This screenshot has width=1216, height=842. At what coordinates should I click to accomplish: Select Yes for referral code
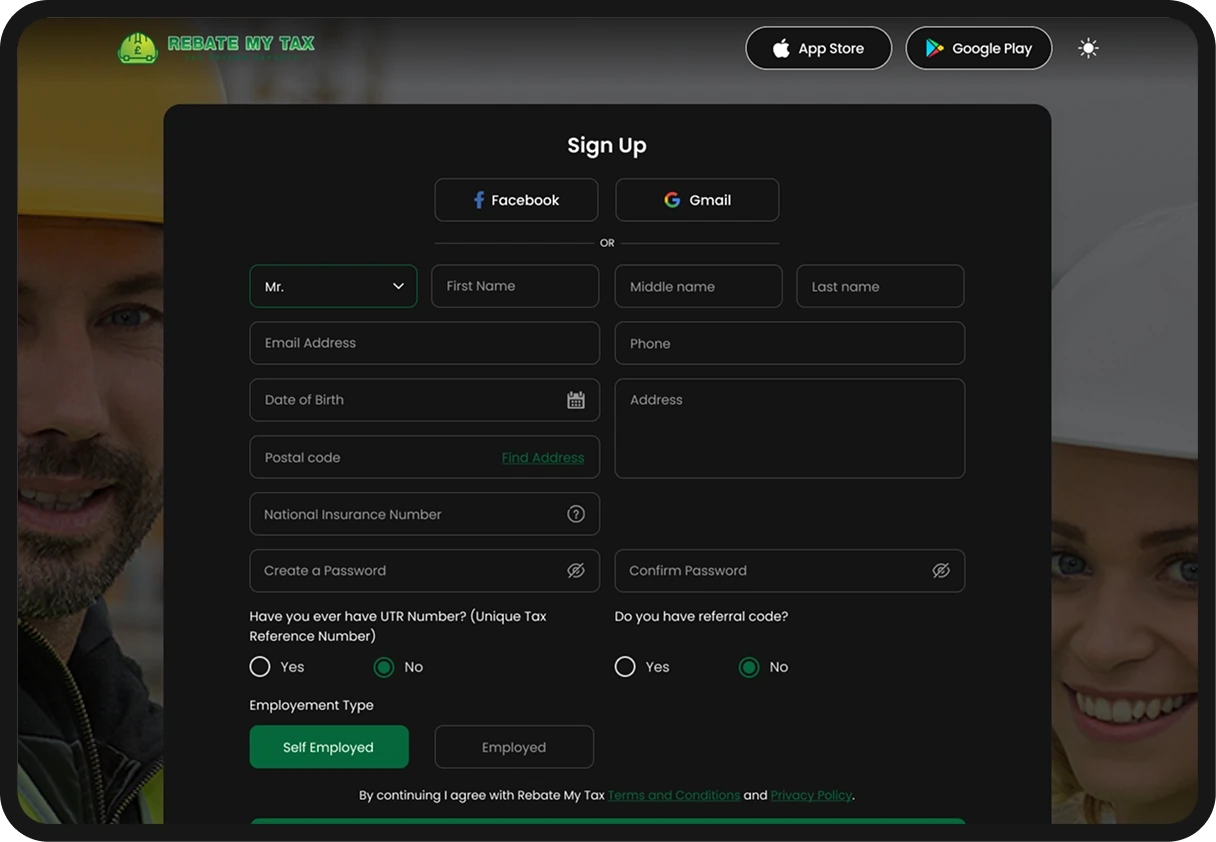click(625, 667)
